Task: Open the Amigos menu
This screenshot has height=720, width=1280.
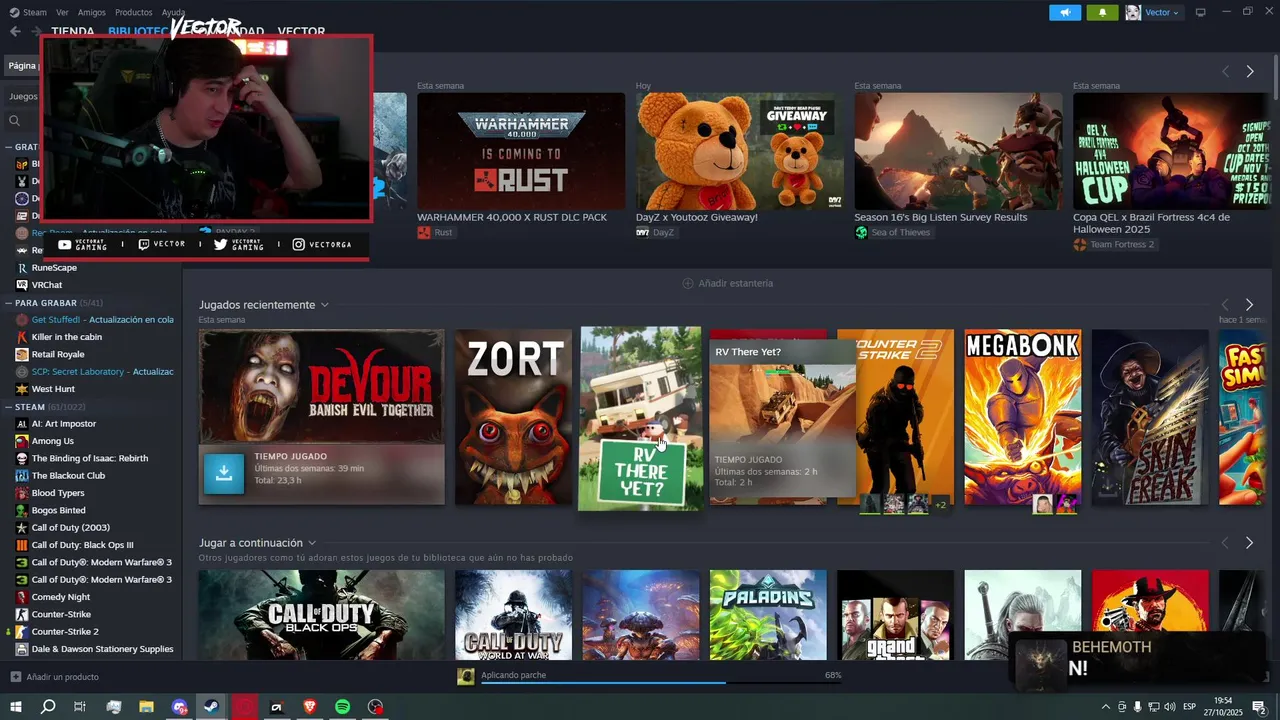Action: click(92, 12)
